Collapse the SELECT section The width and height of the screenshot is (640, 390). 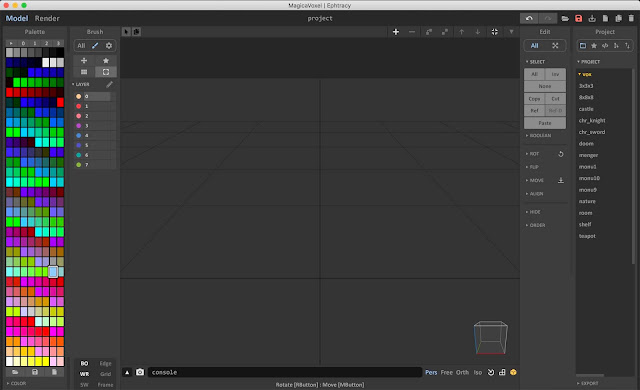[x=536, y=62]
